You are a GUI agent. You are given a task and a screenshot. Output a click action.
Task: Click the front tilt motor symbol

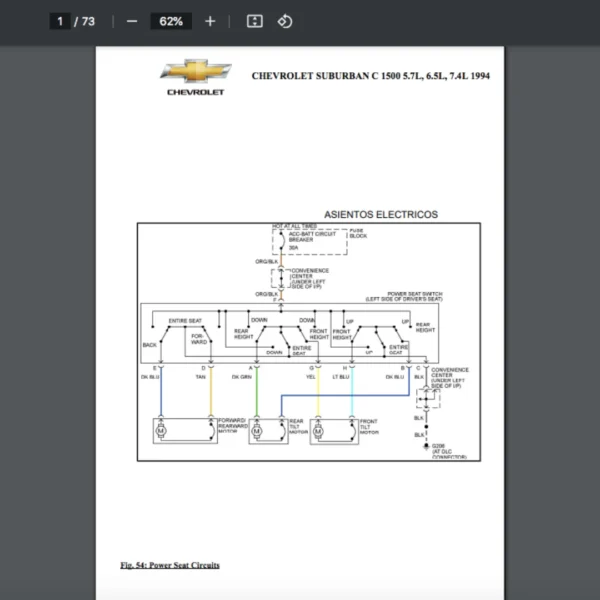coord(319,431)
